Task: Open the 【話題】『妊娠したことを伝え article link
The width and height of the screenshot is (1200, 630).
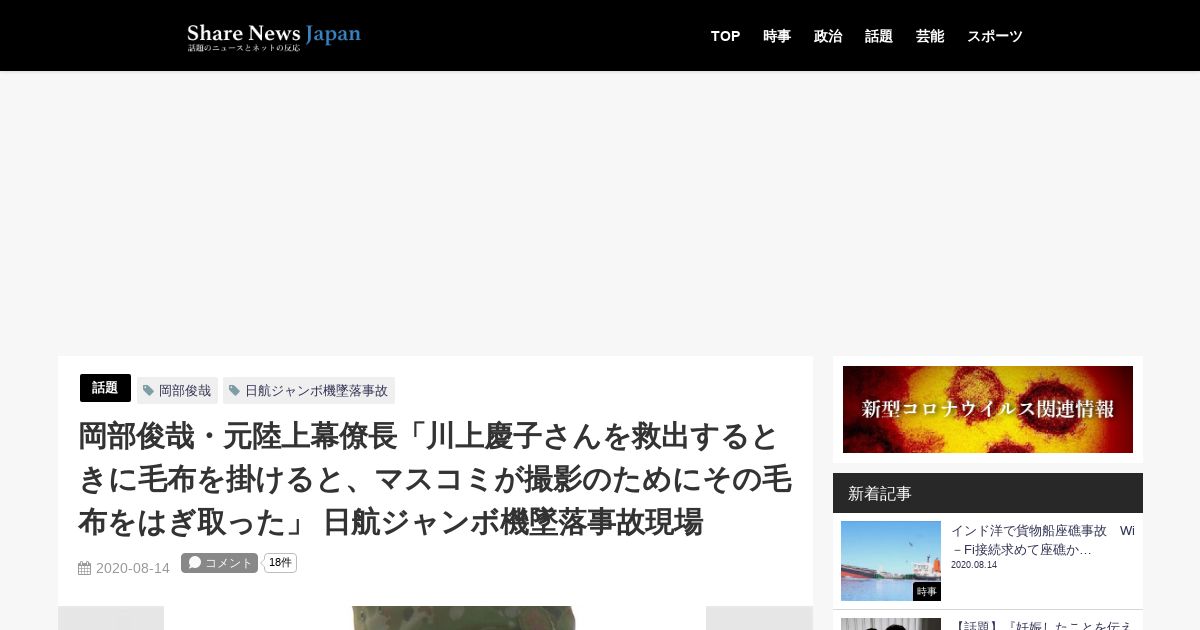Action: pos(1043,625)
